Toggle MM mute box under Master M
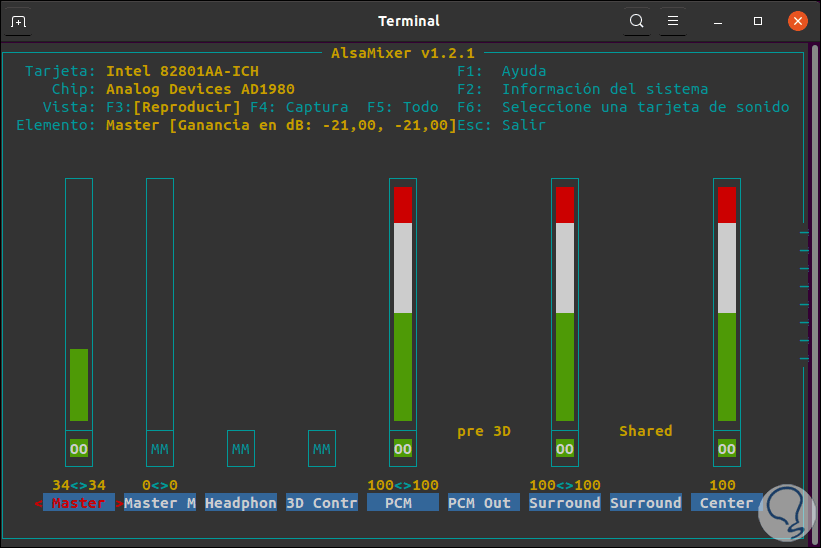 tap(160, 449)
